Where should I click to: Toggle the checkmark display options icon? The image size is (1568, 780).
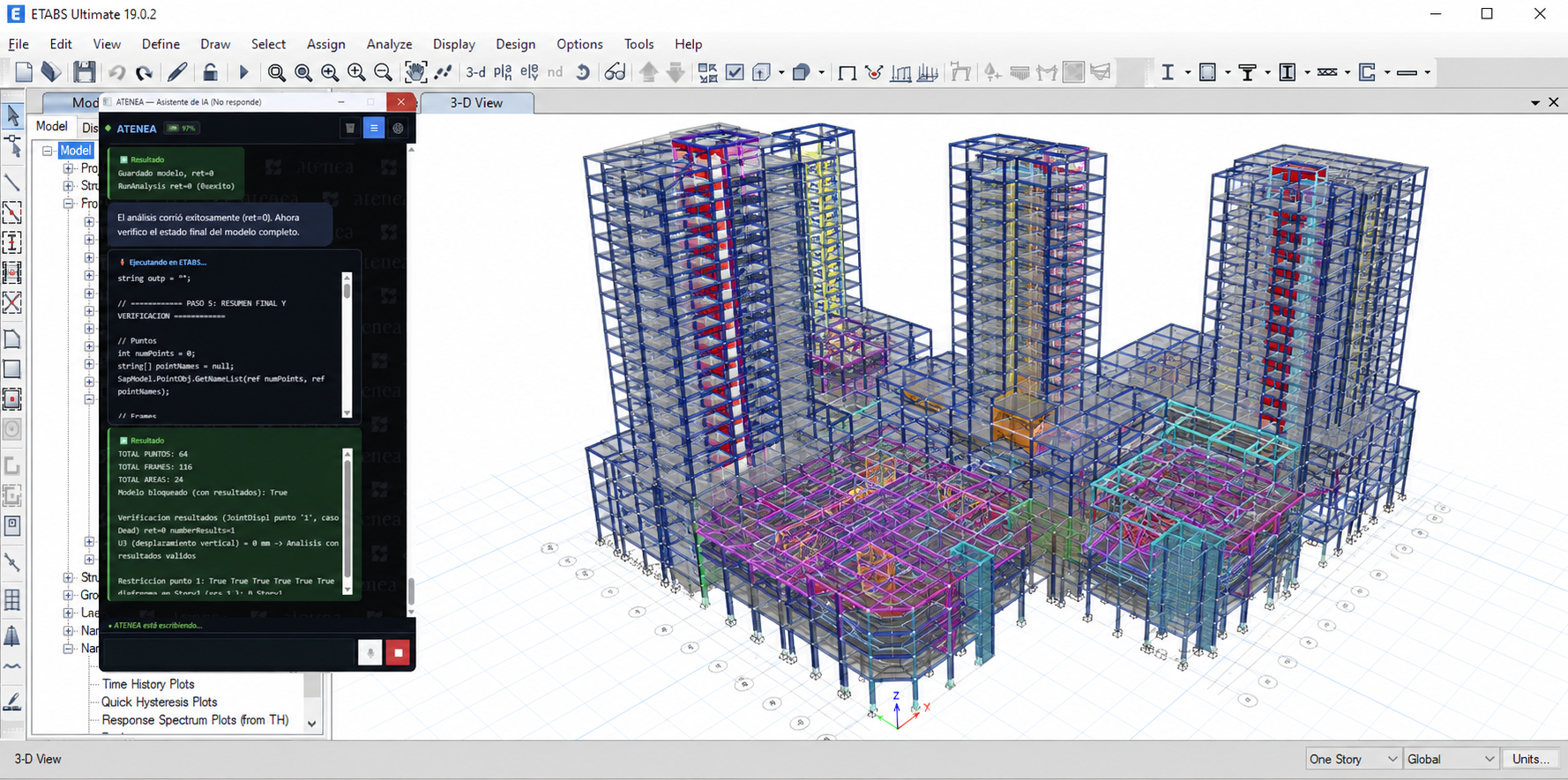734,72
